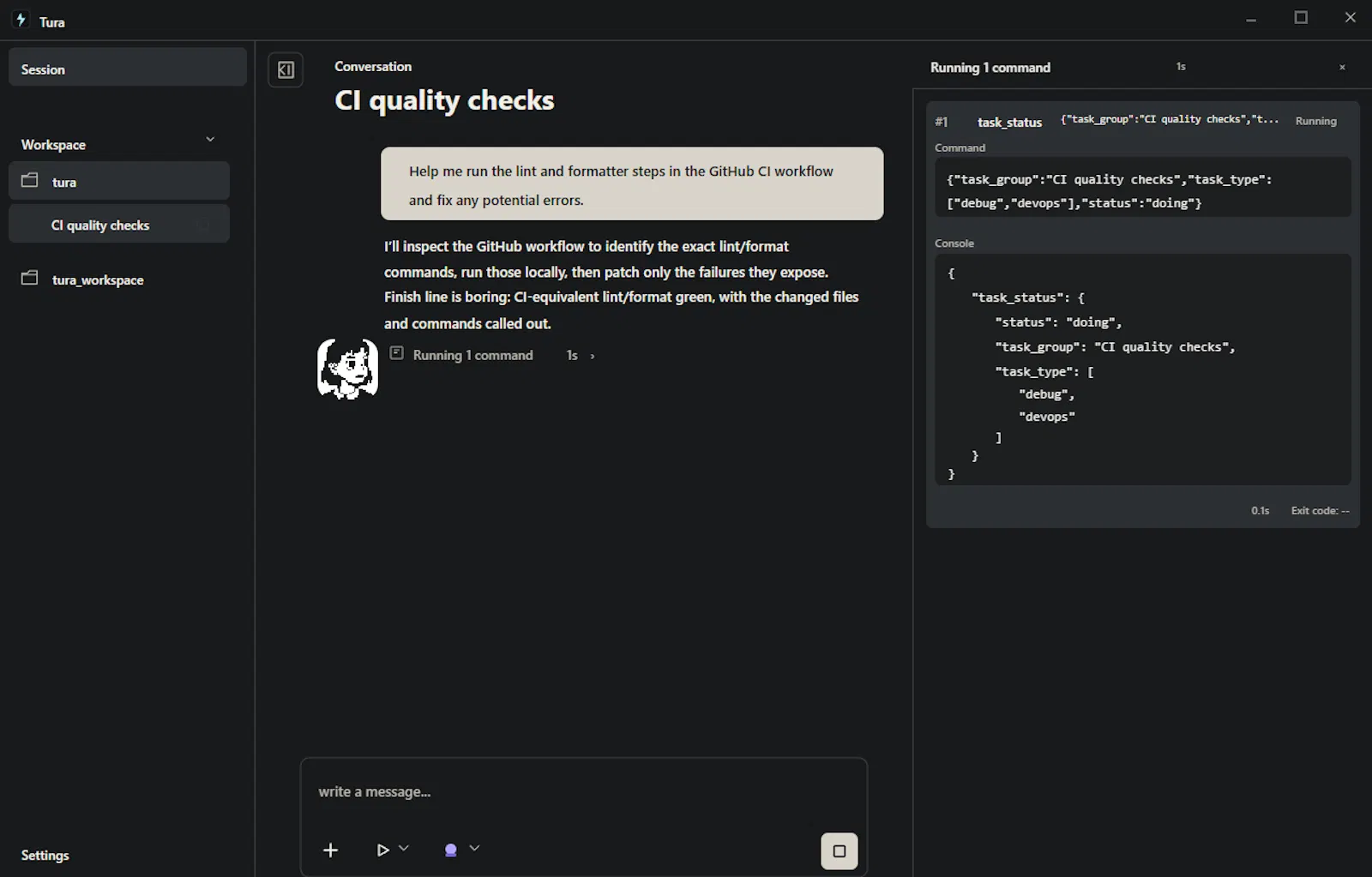Click the 1s duration next to chat command

572,355
